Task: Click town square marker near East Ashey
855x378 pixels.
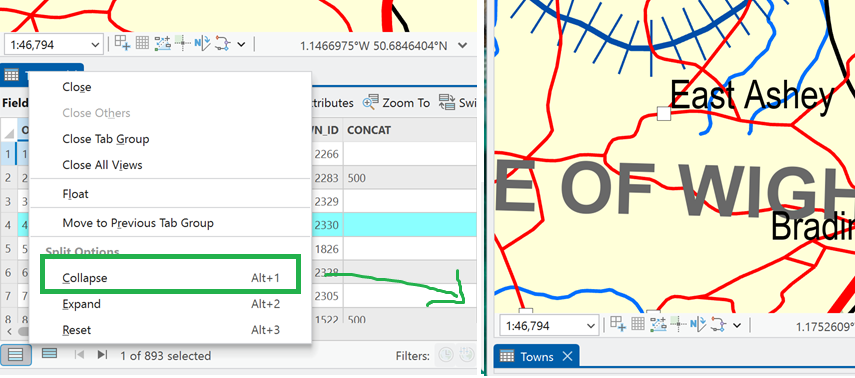Action: click(x=663, y=113)
